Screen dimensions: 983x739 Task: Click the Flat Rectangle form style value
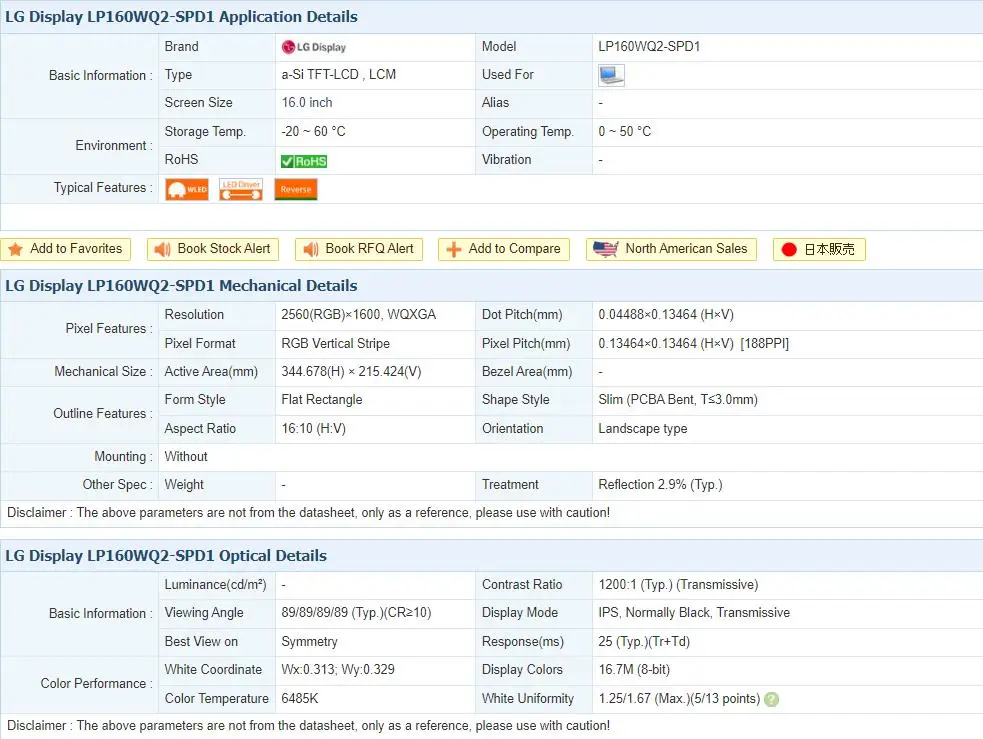[322, 400]
